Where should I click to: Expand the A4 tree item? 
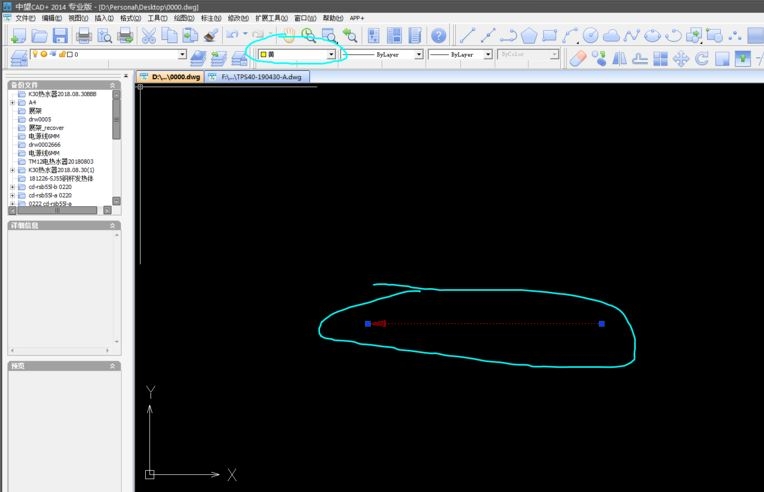pyautogui.click(x=12, y=102)
